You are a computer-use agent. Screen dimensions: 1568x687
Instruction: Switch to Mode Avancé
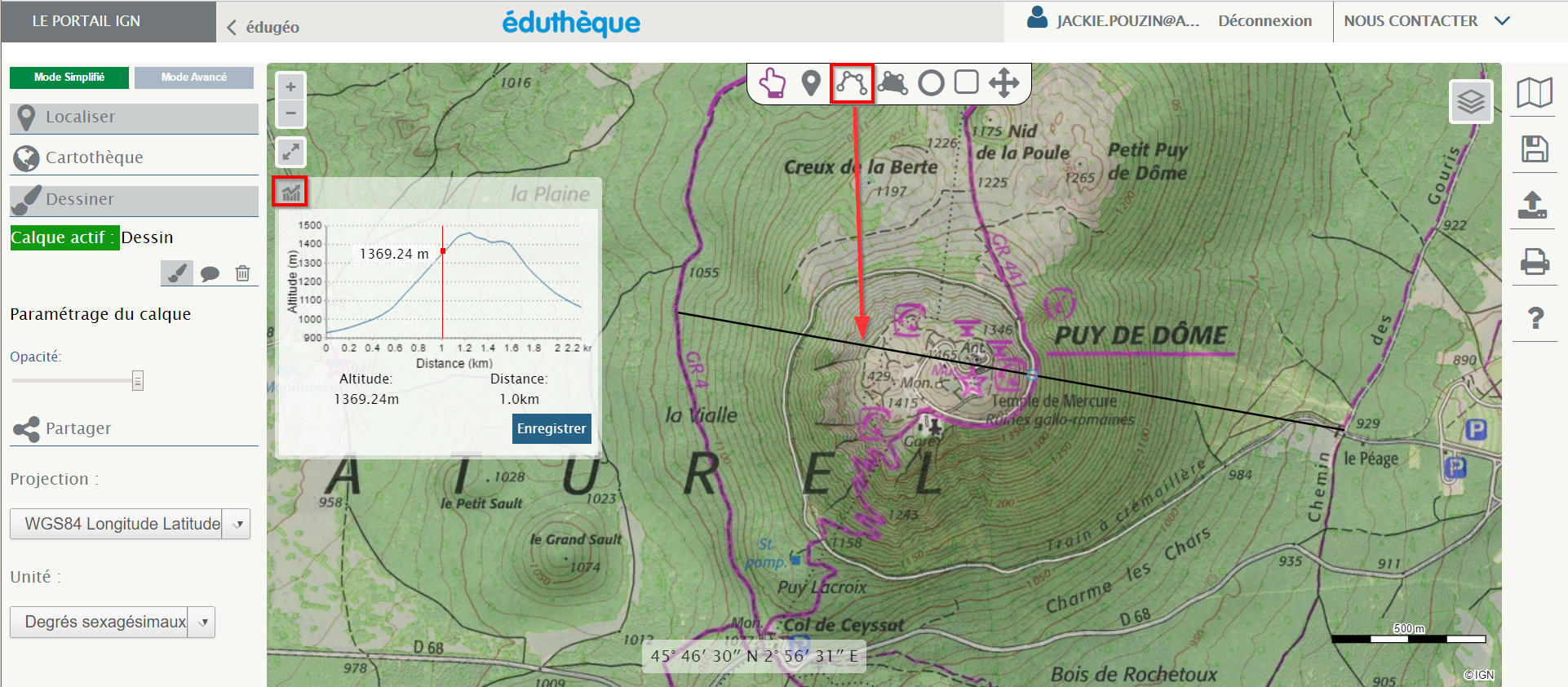point(194,78)
